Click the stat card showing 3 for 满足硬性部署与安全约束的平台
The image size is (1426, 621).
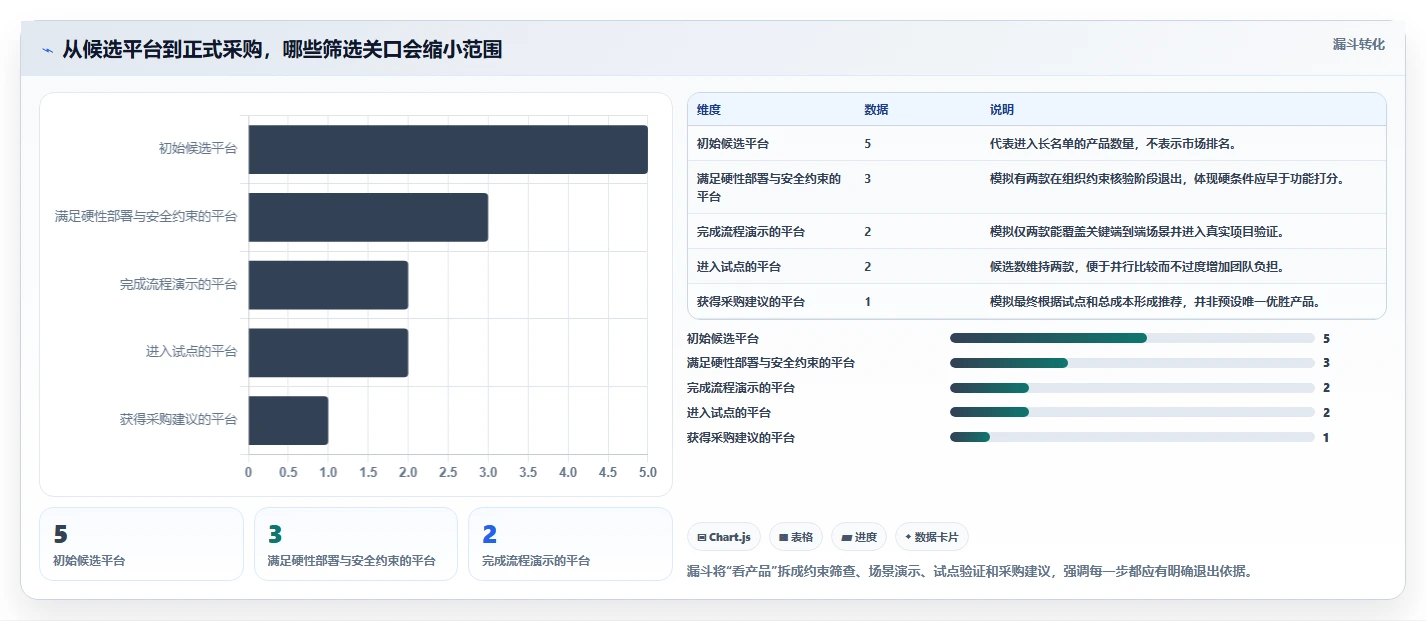(x=356, y=544)
